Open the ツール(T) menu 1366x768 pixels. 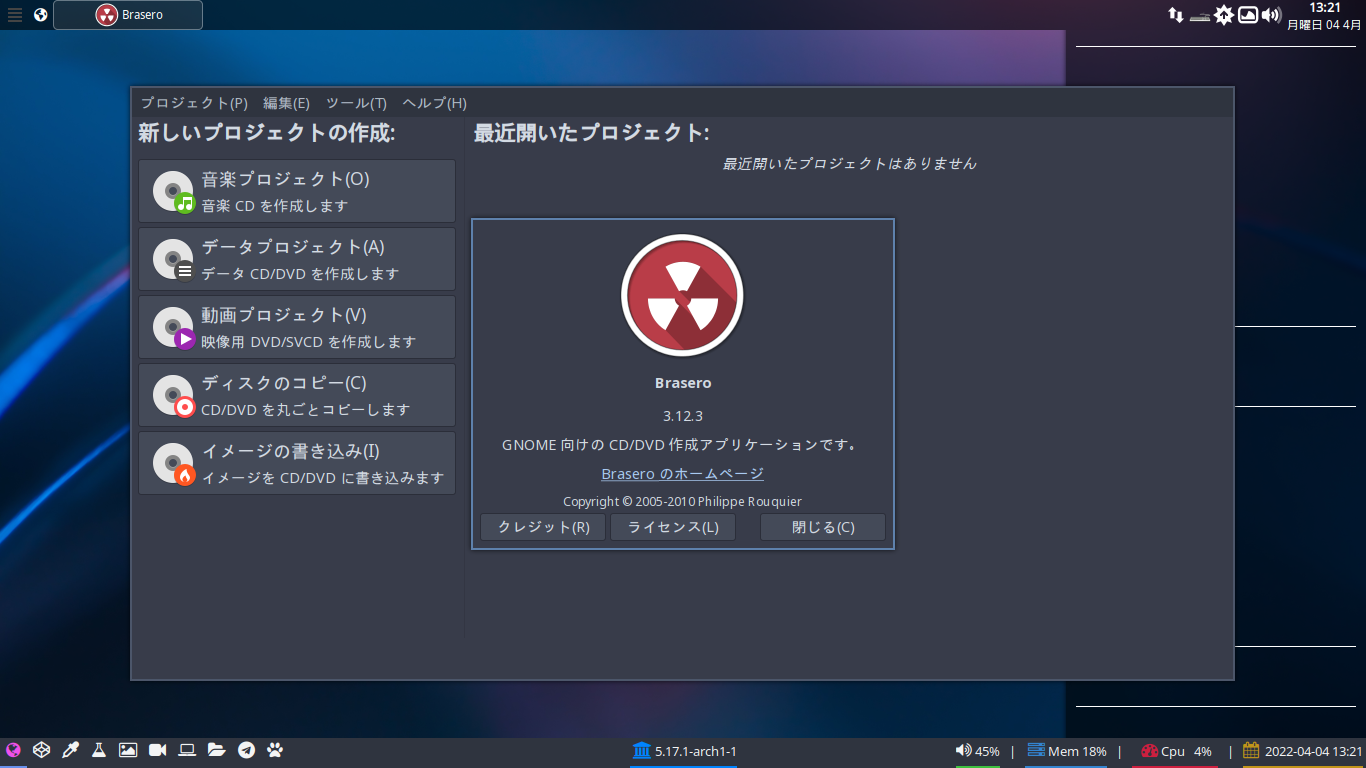(x=356, y=103)
